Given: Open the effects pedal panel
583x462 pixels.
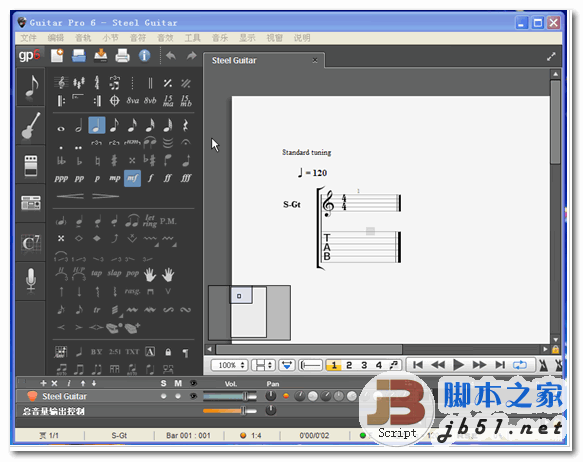Looking at the screenshot, I should (x=31, y=165).
